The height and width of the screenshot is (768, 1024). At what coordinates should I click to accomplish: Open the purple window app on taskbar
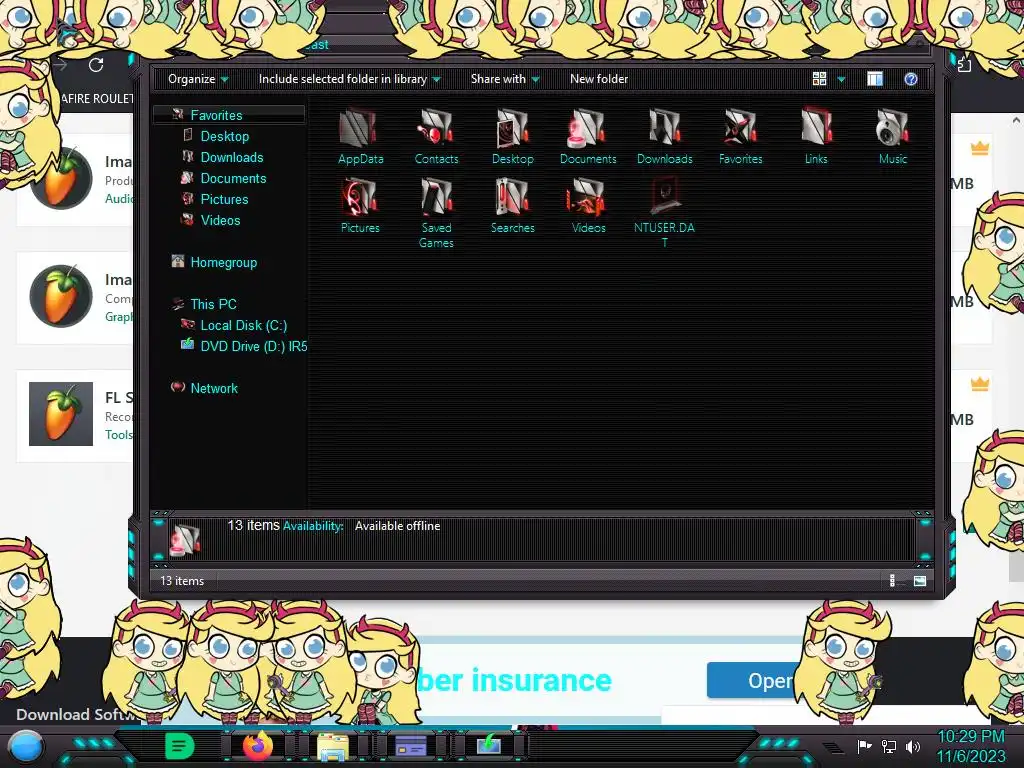tap(411, 746)
